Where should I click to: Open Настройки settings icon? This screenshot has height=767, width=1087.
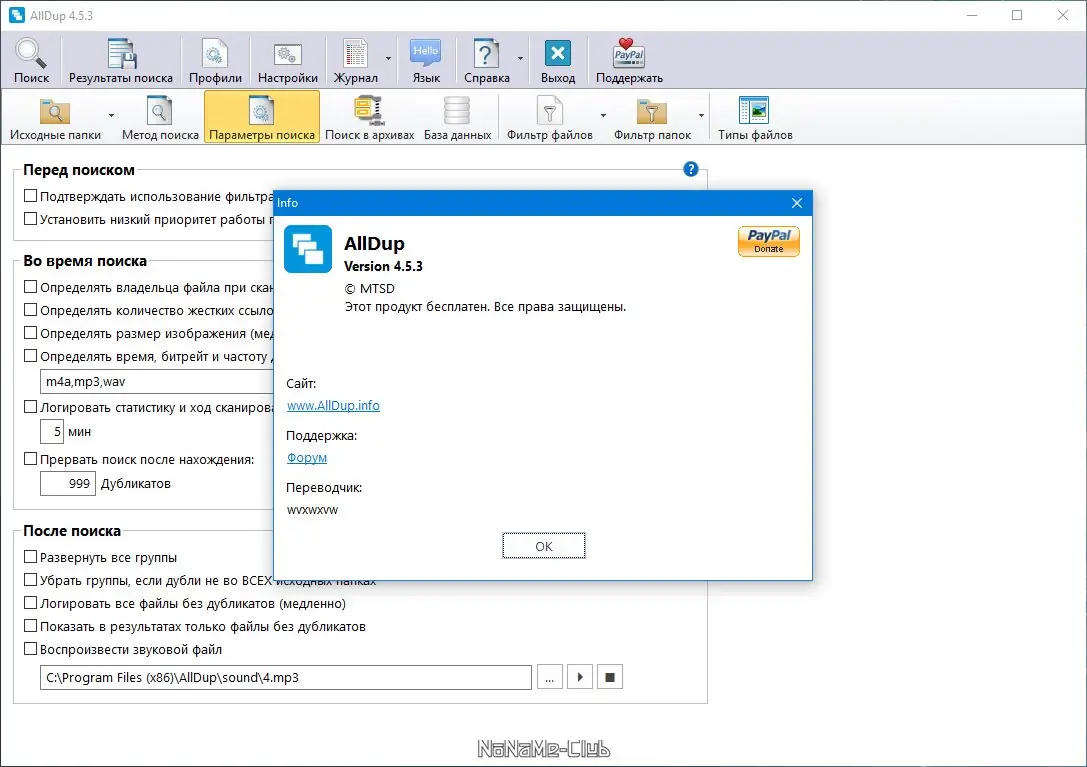point(288,54)
